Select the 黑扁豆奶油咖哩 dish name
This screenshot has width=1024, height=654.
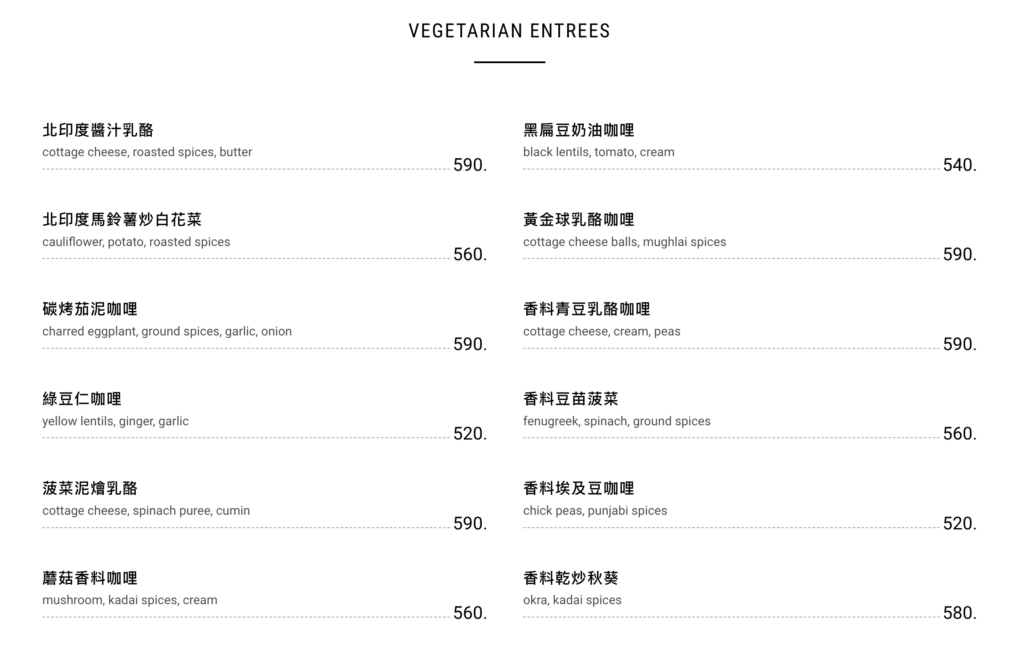(x=579, y=130)
